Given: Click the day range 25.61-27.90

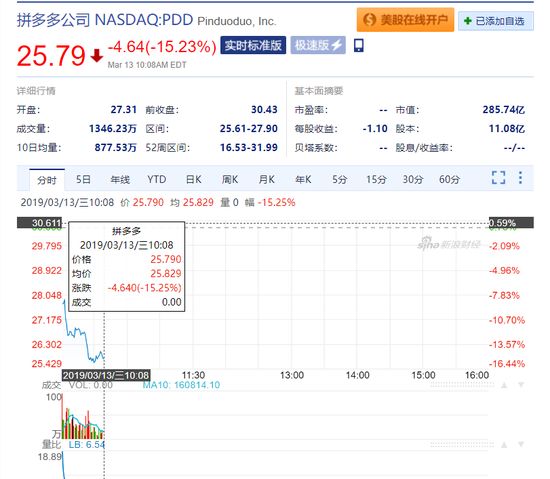Looking at the screenshot, I should [249, 129].
